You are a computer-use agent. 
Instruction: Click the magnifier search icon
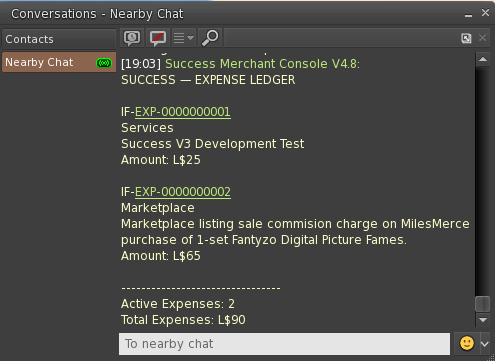click(210, 38)
